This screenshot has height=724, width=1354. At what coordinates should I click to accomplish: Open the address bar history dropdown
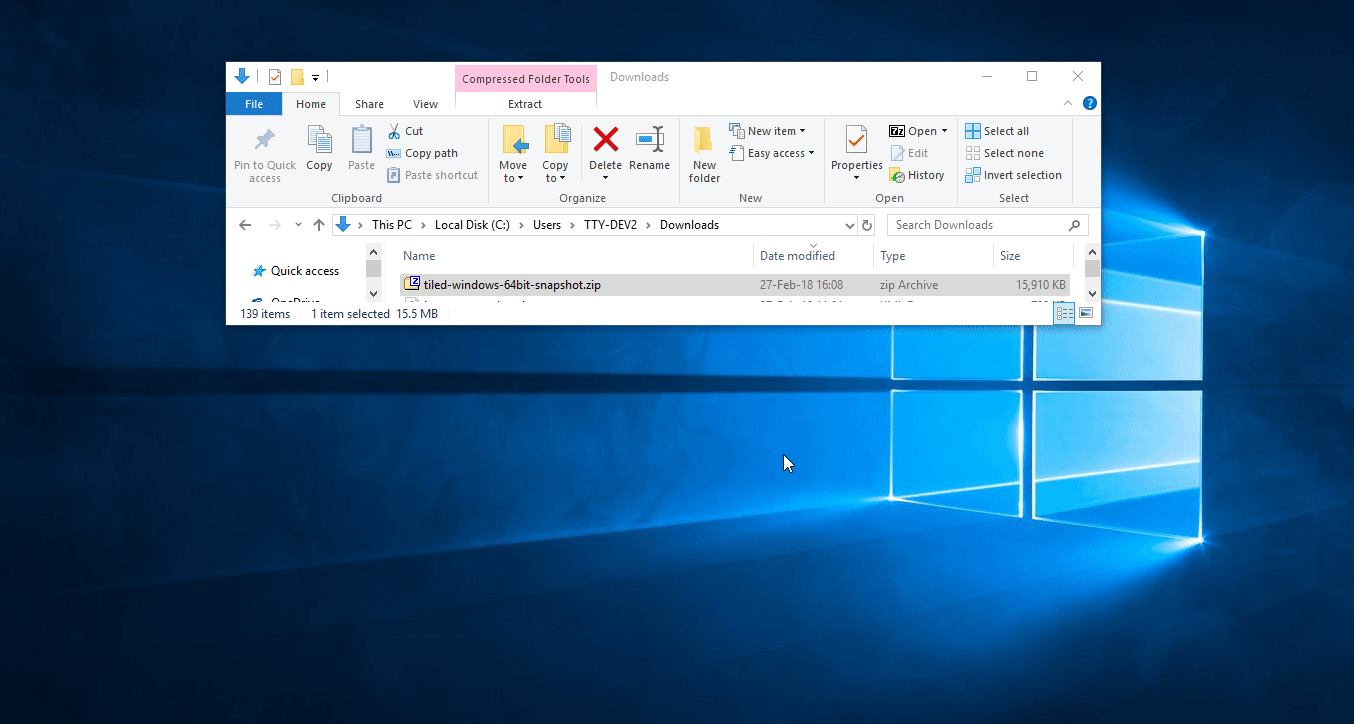point(850,226)
